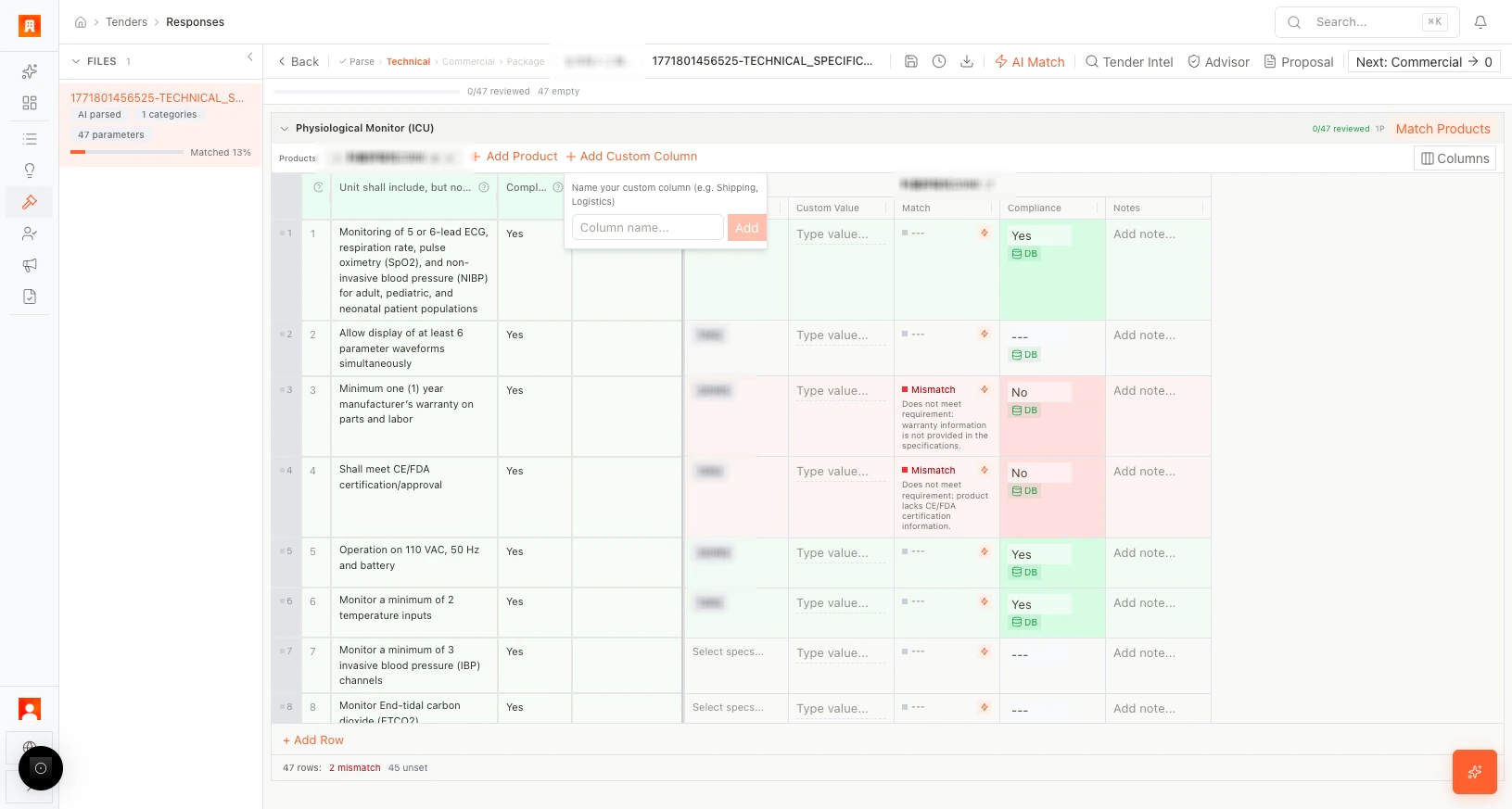Open the Advisor panel

click(x=1219, y=62)
